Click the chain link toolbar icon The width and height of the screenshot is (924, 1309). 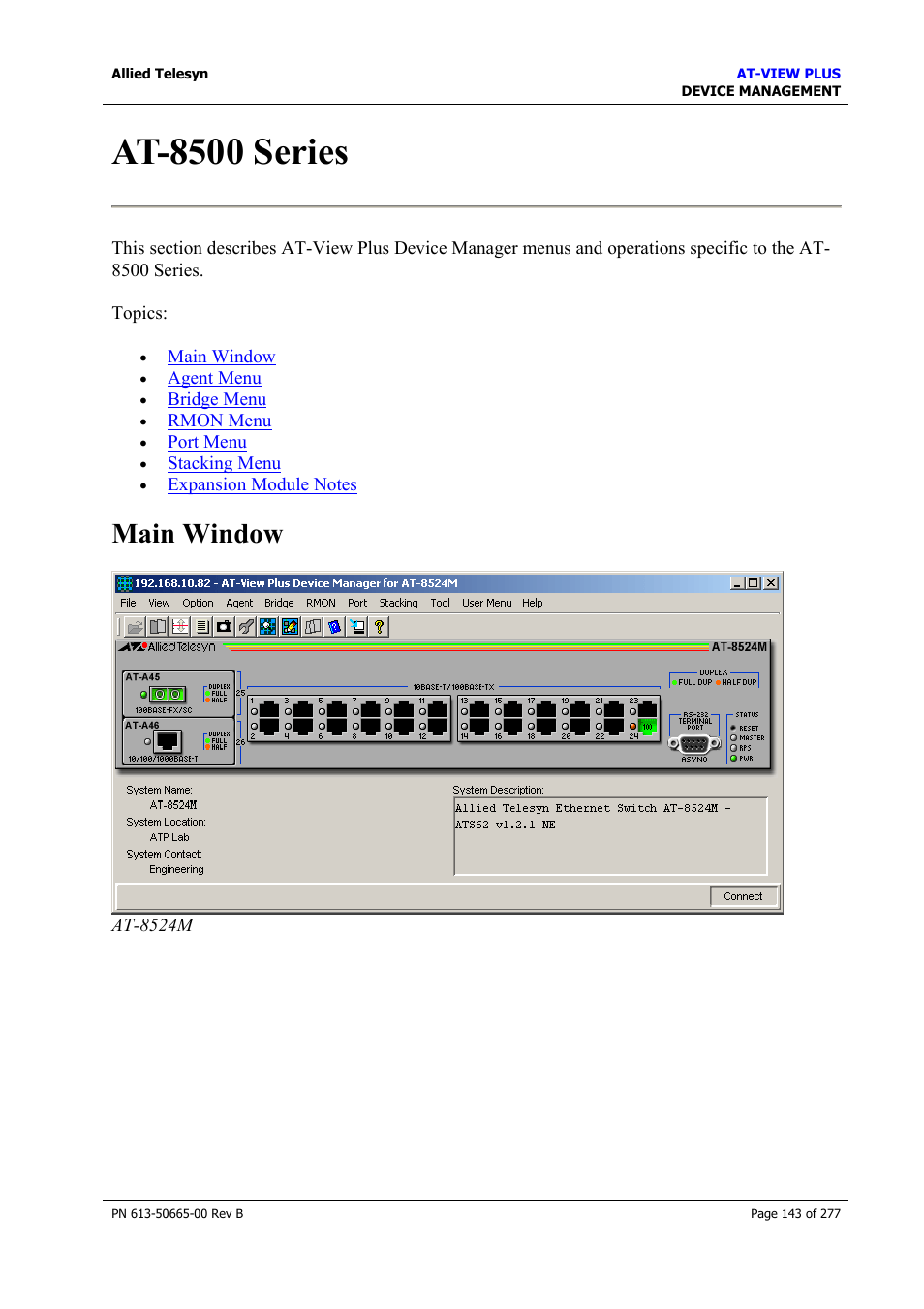point(246,627)
